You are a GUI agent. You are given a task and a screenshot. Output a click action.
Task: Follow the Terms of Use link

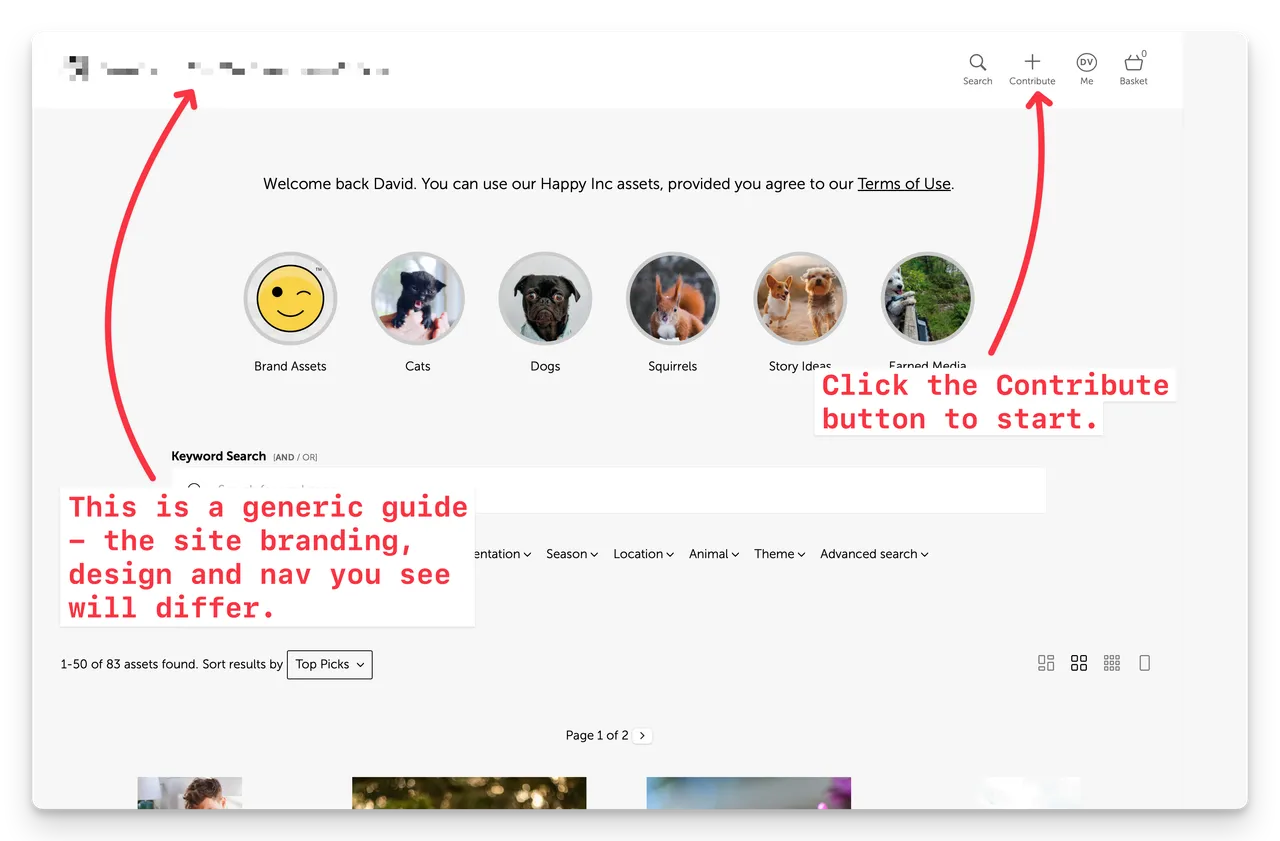tap(904, 184)
